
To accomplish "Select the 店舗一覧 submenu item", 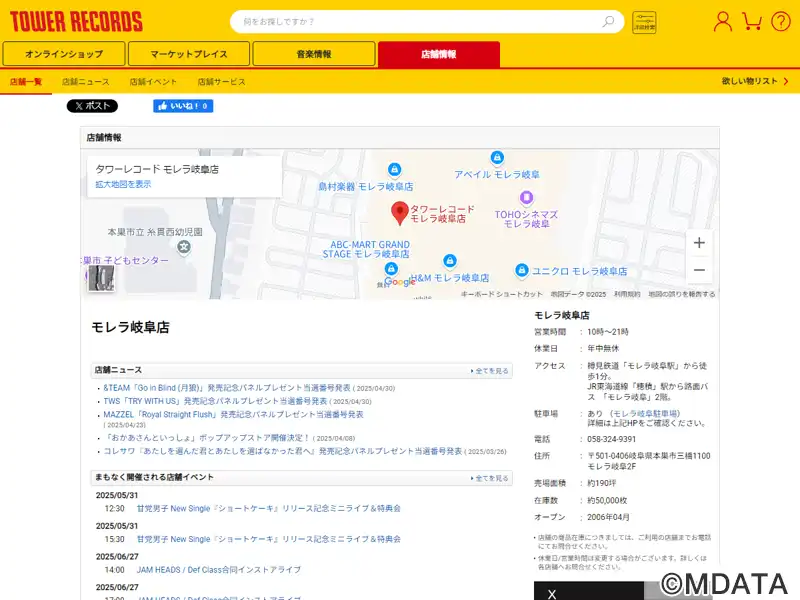I will 26,82.
